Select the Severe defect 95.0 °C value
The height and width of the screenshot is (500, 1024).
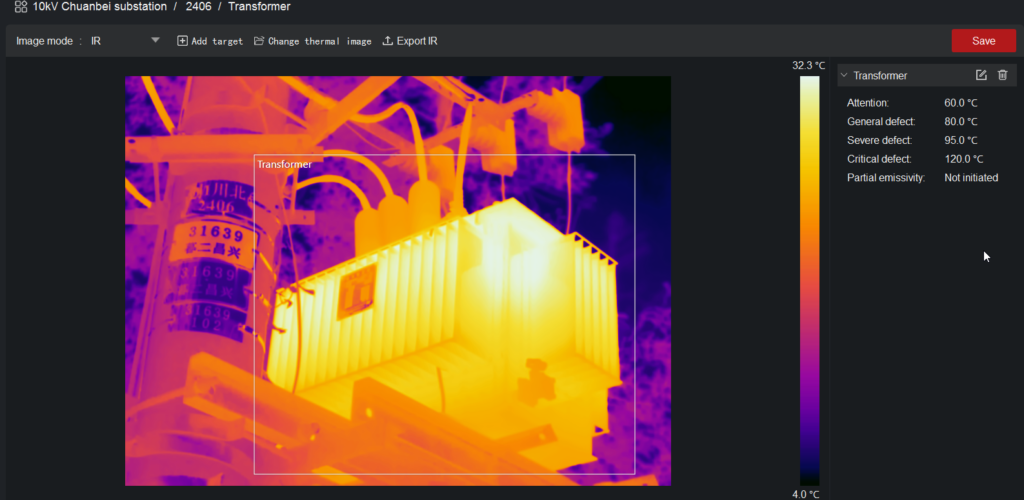960,140
